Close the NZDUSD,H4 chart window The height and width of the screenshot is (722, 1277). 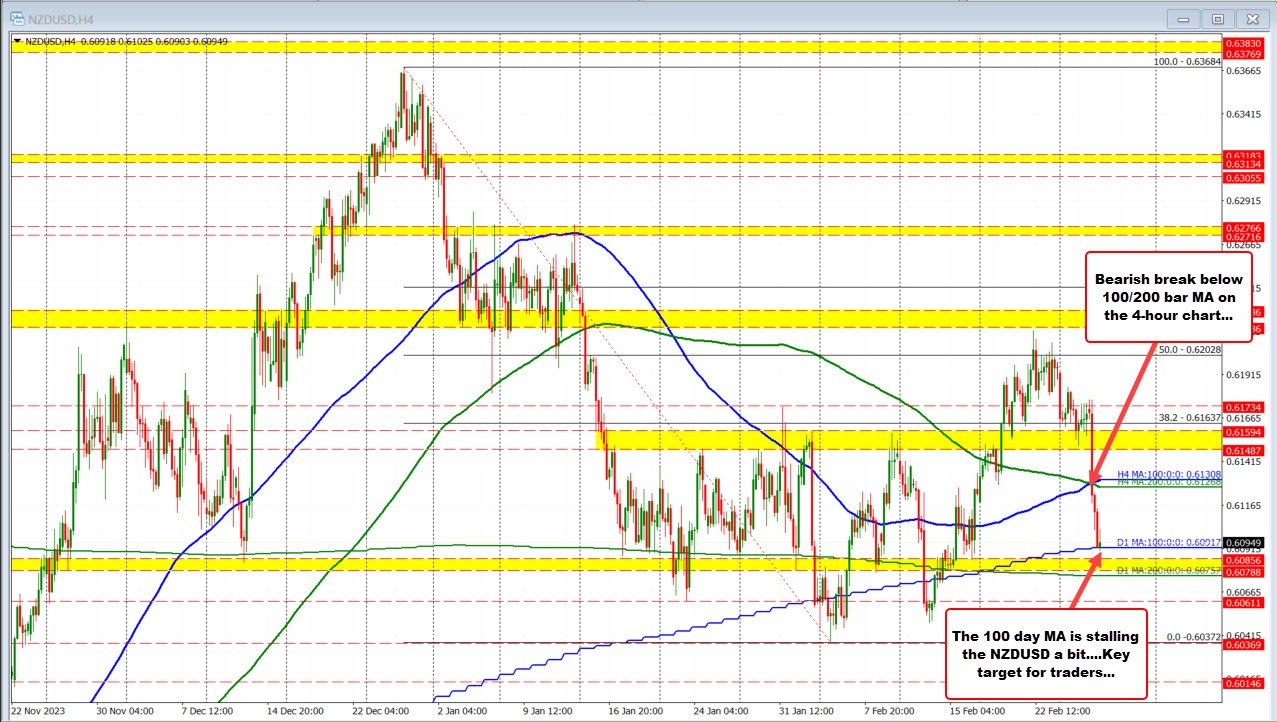[x=1250, y=18]
